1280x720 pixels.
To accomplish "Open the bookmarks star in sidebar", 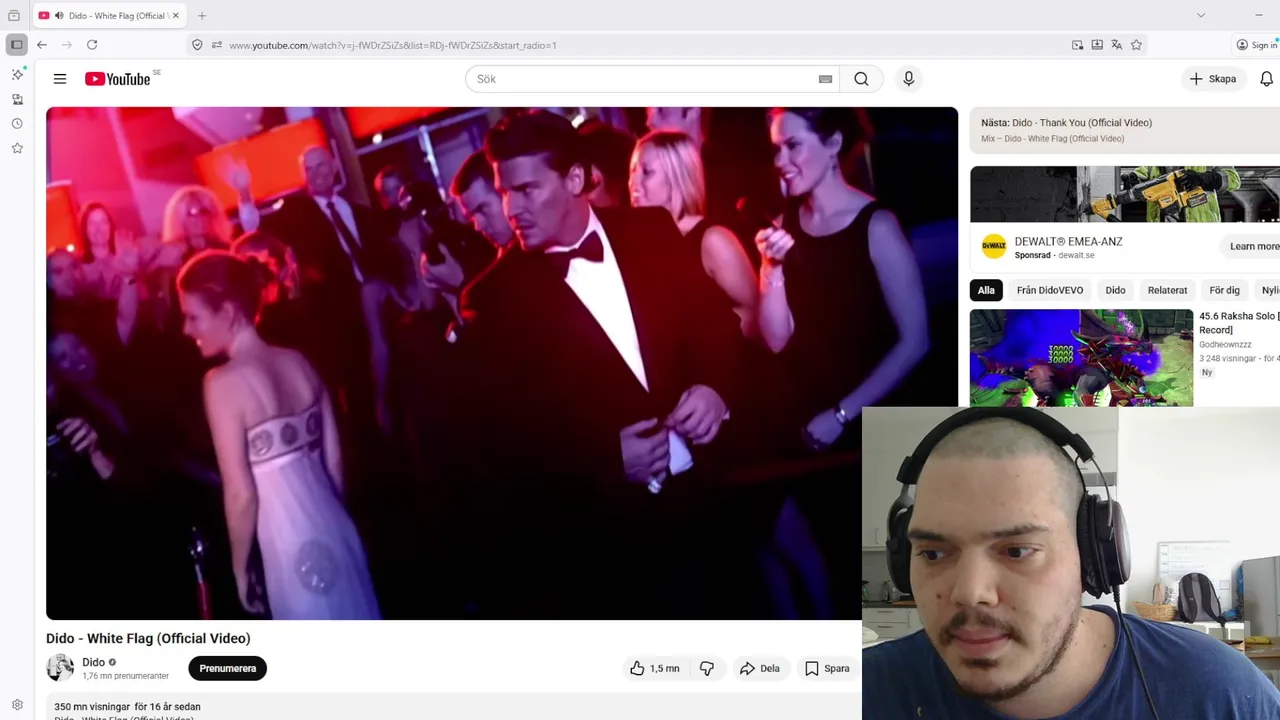I will tap(17, 148).
